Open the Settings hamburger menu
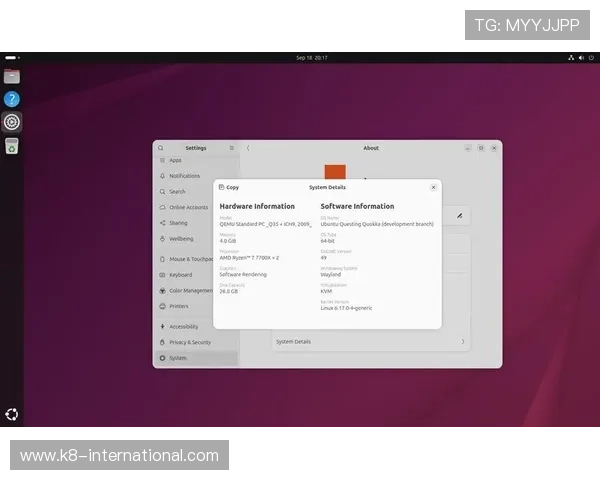Image resolution: width=600 pixels, height=480 pixels. (232, 148)
